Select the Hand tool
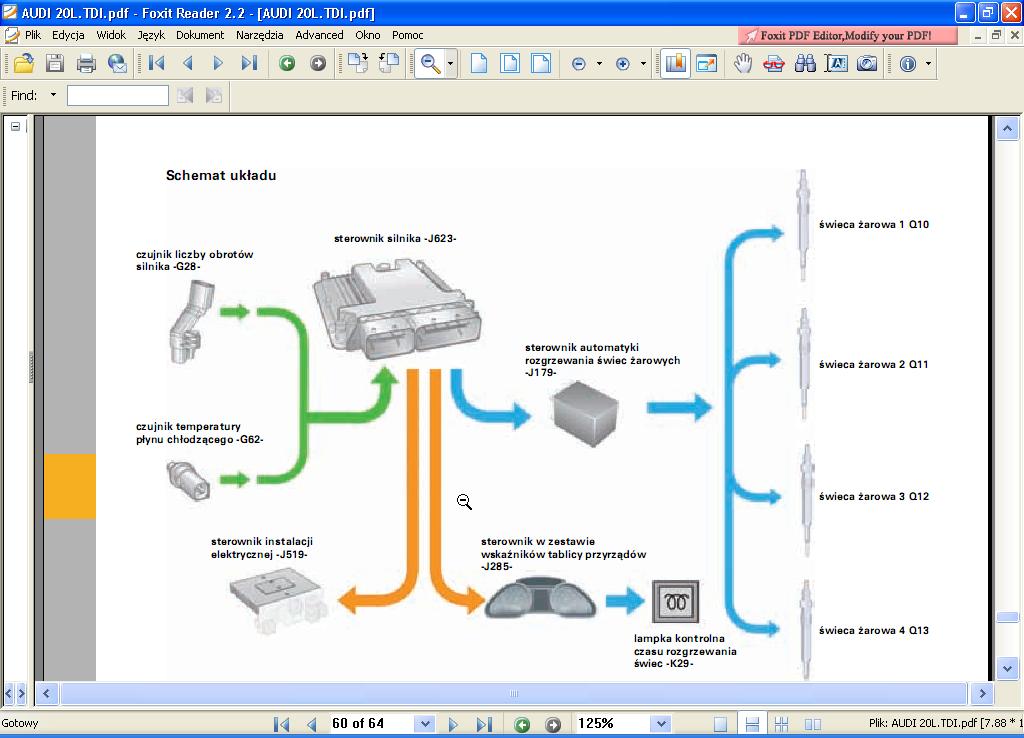Screen dimensions: 1024x738 pyautogui.click(x=742, y=64)
